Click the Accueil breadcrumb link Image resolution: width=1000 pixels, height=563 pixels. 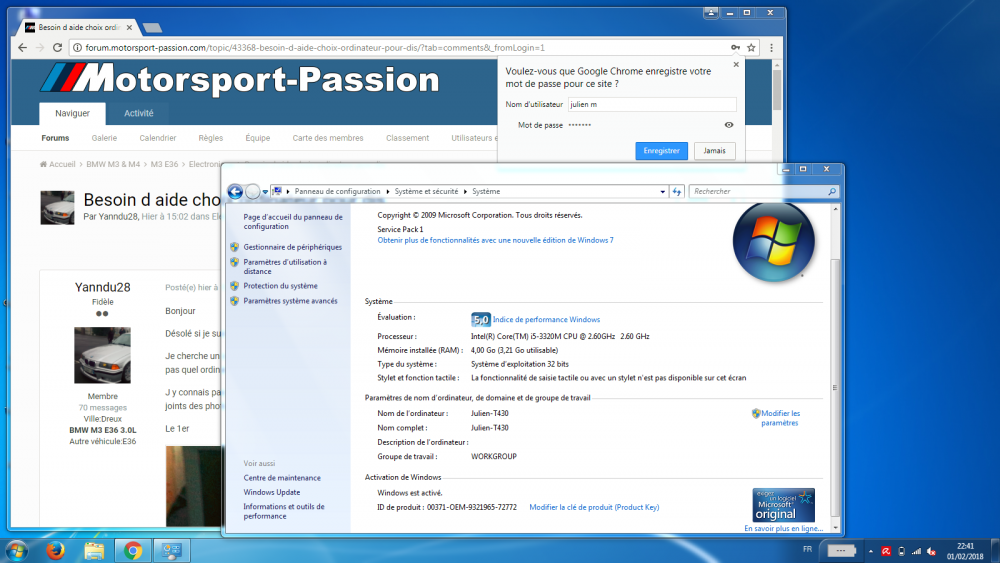pyautogui.click(x=57, y=165)
